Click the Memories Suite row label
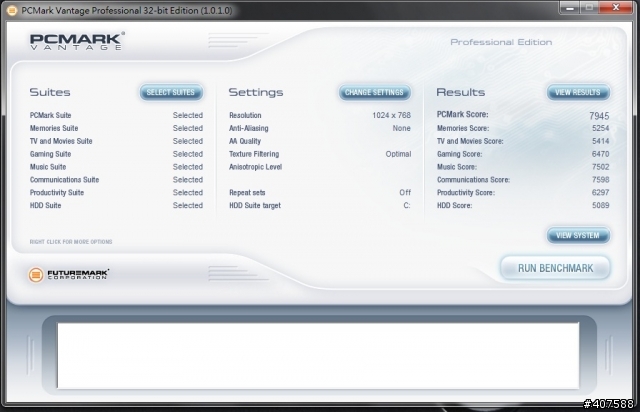The height and width of the screenshot is (412, 640). click(54, 128)
